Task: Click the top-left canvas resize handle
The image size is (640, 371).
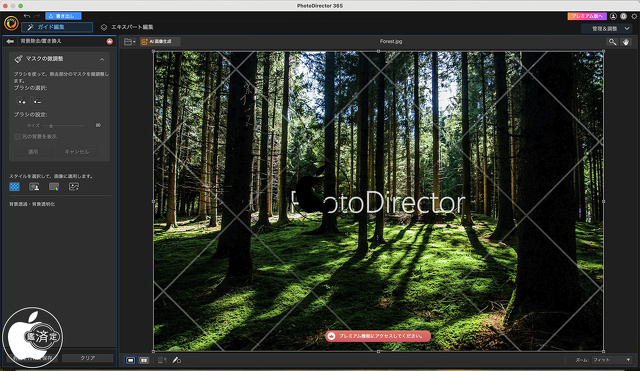Action: 153,51
